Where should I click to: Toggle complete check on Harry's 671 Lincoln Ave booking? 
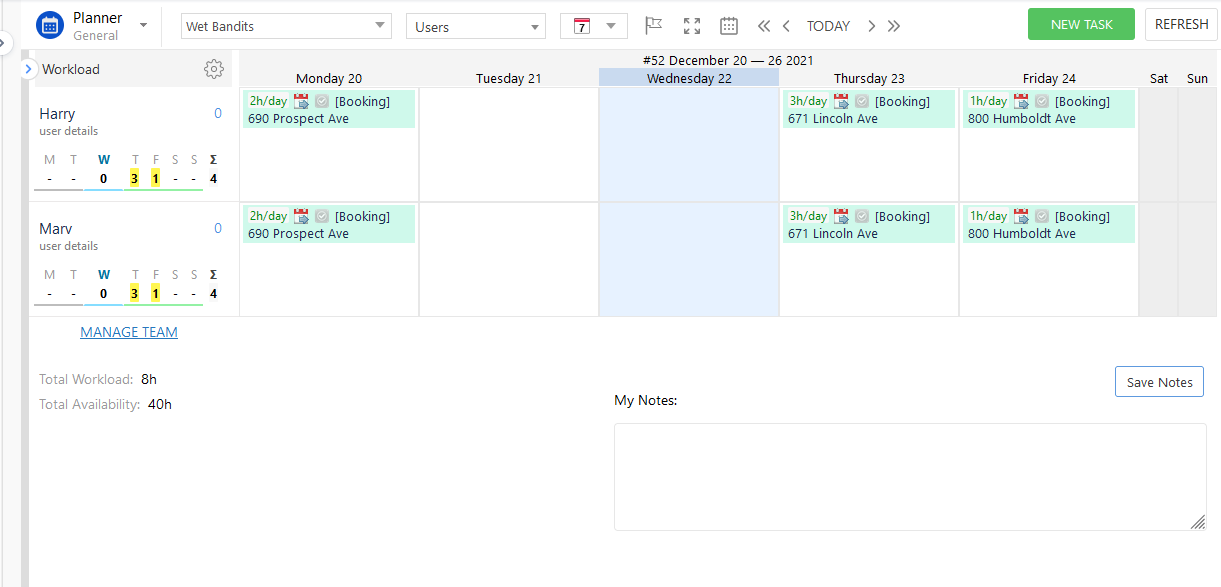862,101
